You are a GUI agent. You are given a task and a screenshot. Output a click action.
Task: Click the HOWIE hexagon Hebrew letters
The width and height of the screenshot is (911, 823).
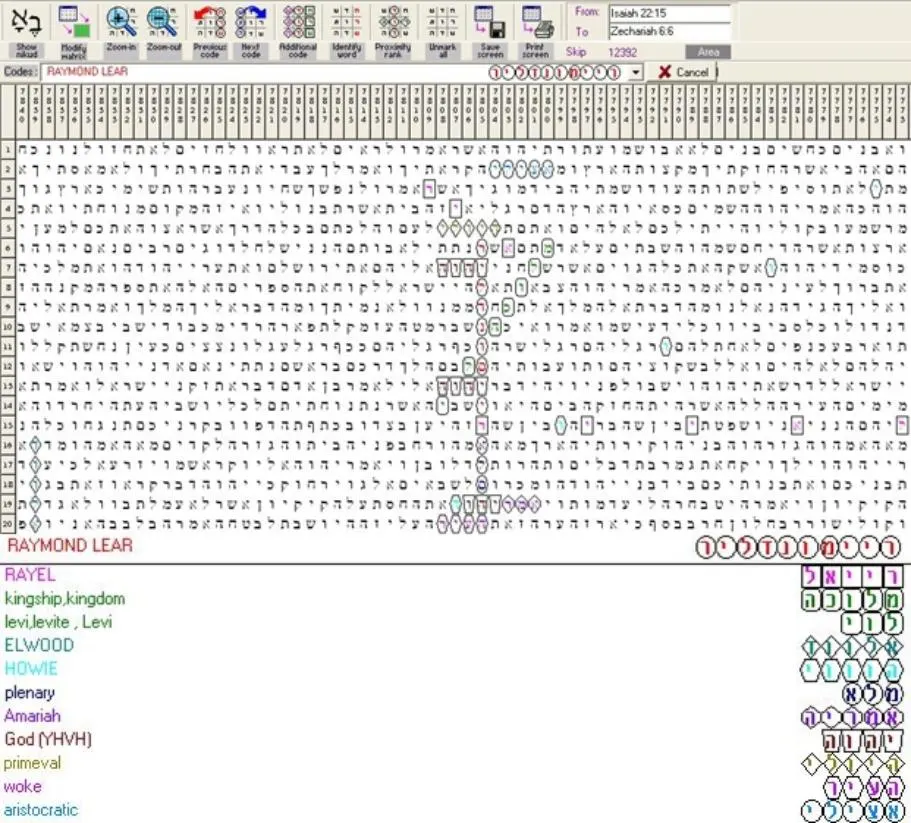click(852, 670)
